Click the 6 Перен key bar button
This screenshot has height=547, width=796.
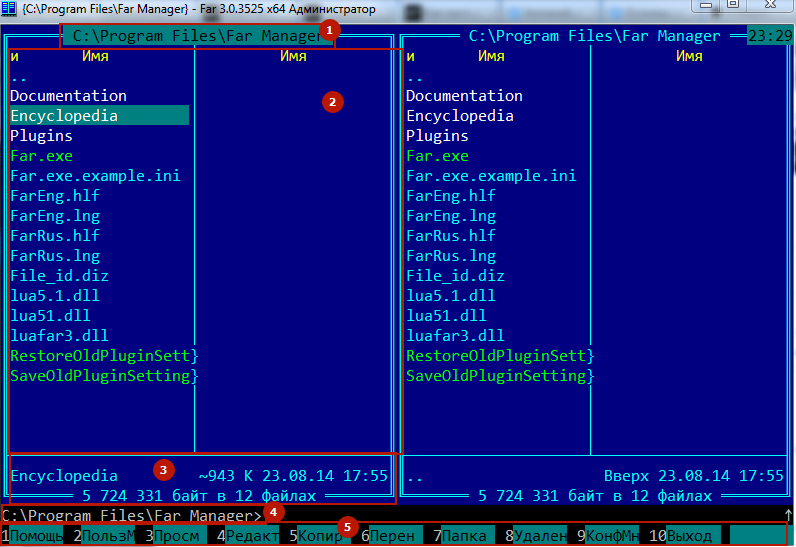[x=391, y=535]
